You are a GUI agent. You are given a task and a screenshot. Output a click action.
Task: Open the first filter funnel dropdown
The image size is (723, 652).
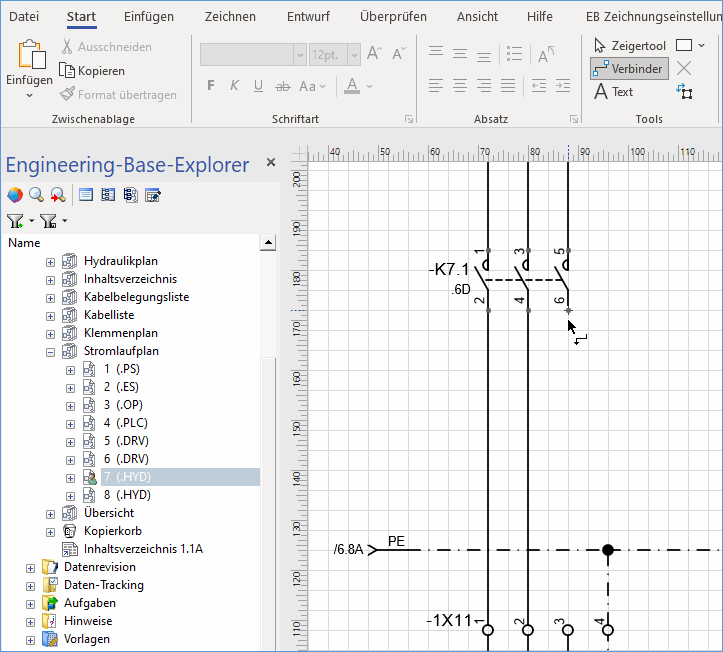(x=31, y=221)
